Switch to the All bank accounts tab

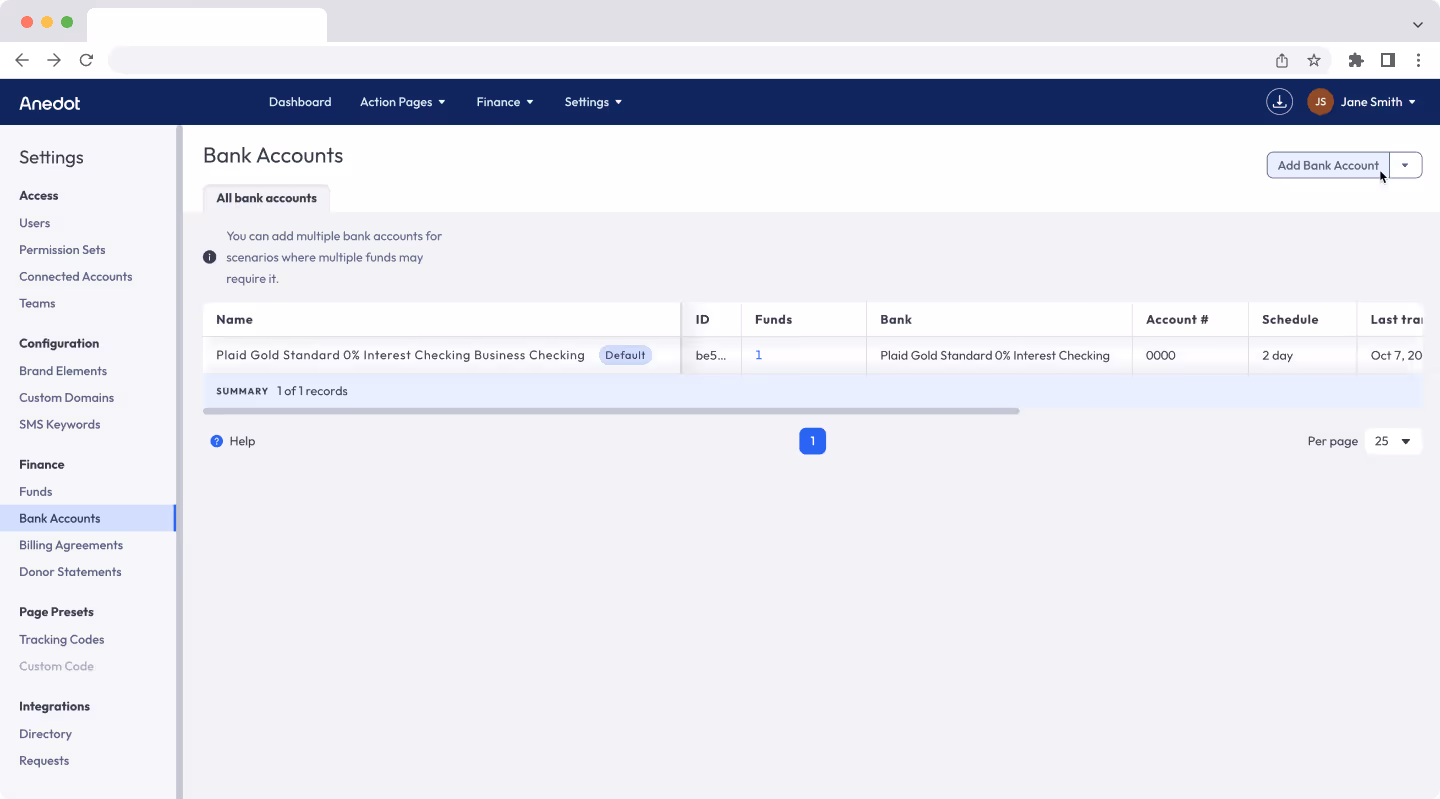pos(266,198)
